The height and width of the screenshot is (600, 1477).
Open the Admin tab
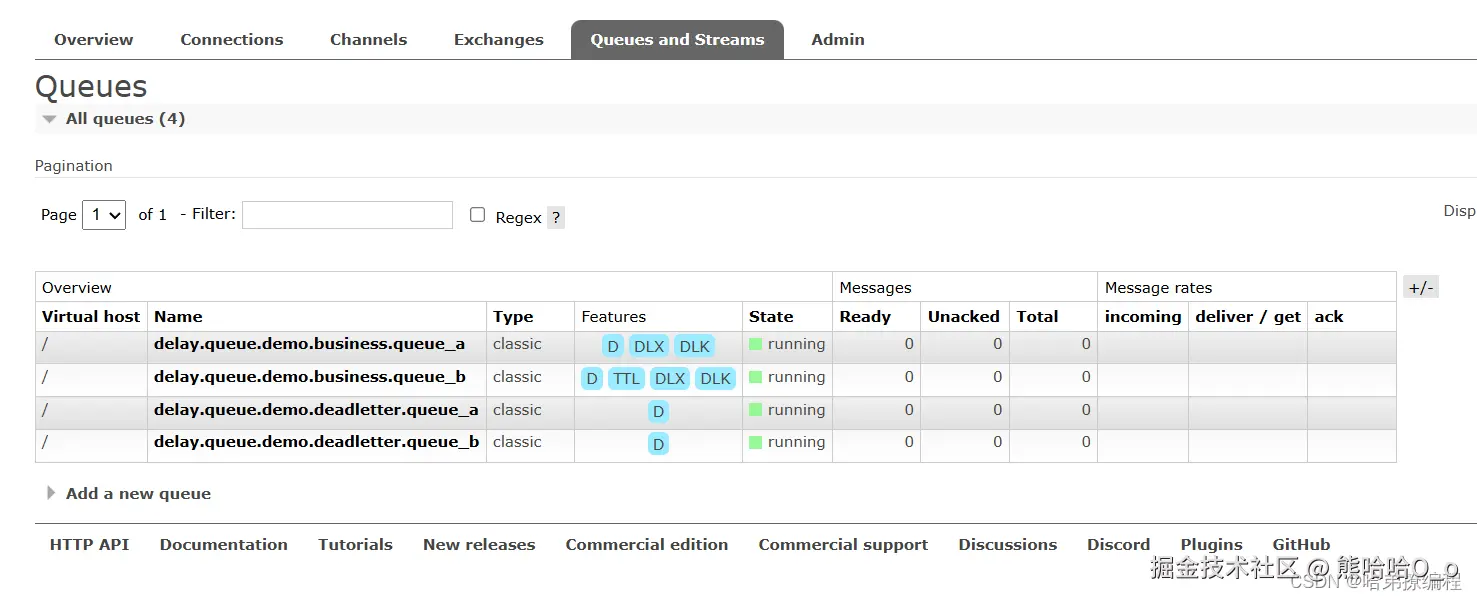pos(838,40)
